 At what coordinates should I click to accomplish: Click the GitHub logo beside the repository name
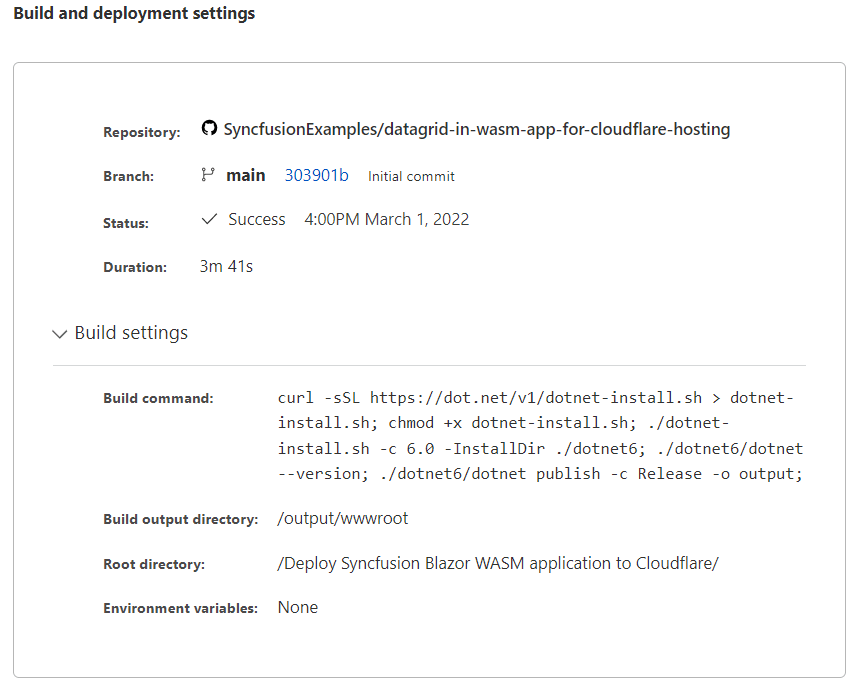(x=209, y=129)
